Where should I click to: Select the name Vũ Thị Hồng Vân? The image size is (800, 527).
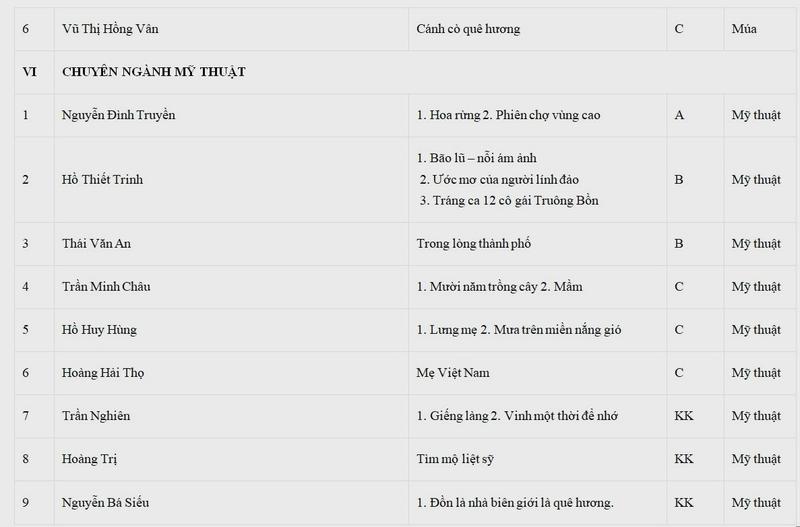pos(110,29)
